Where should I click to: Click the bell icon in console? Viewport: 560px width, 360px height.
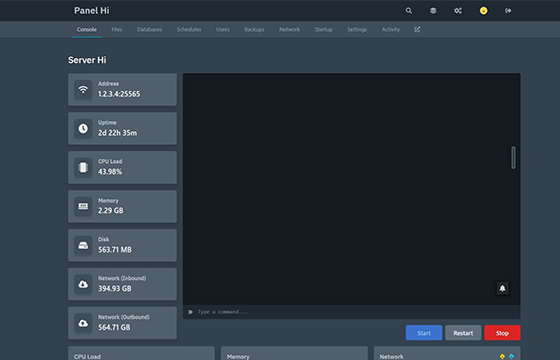(x=502, y=288)
